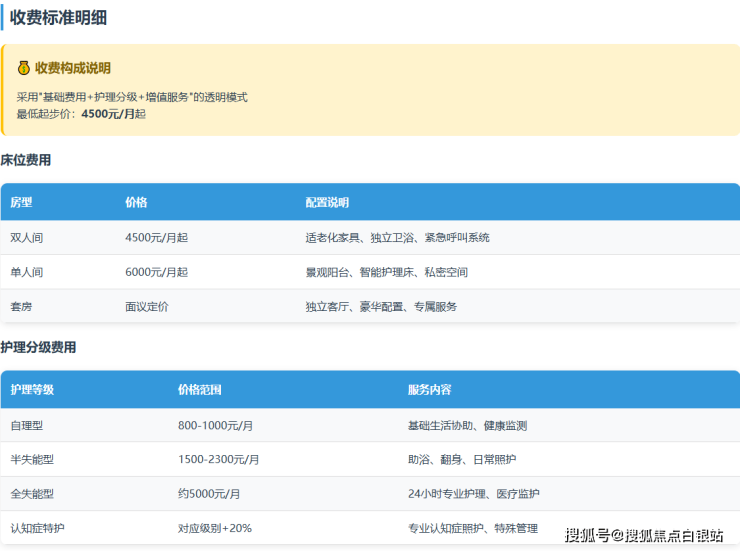Image resolution: width=740 pixels, height=551 pixels.
Task: Click the 护理等级 column header
Action: pyautogui.click(x=32, y=390)
